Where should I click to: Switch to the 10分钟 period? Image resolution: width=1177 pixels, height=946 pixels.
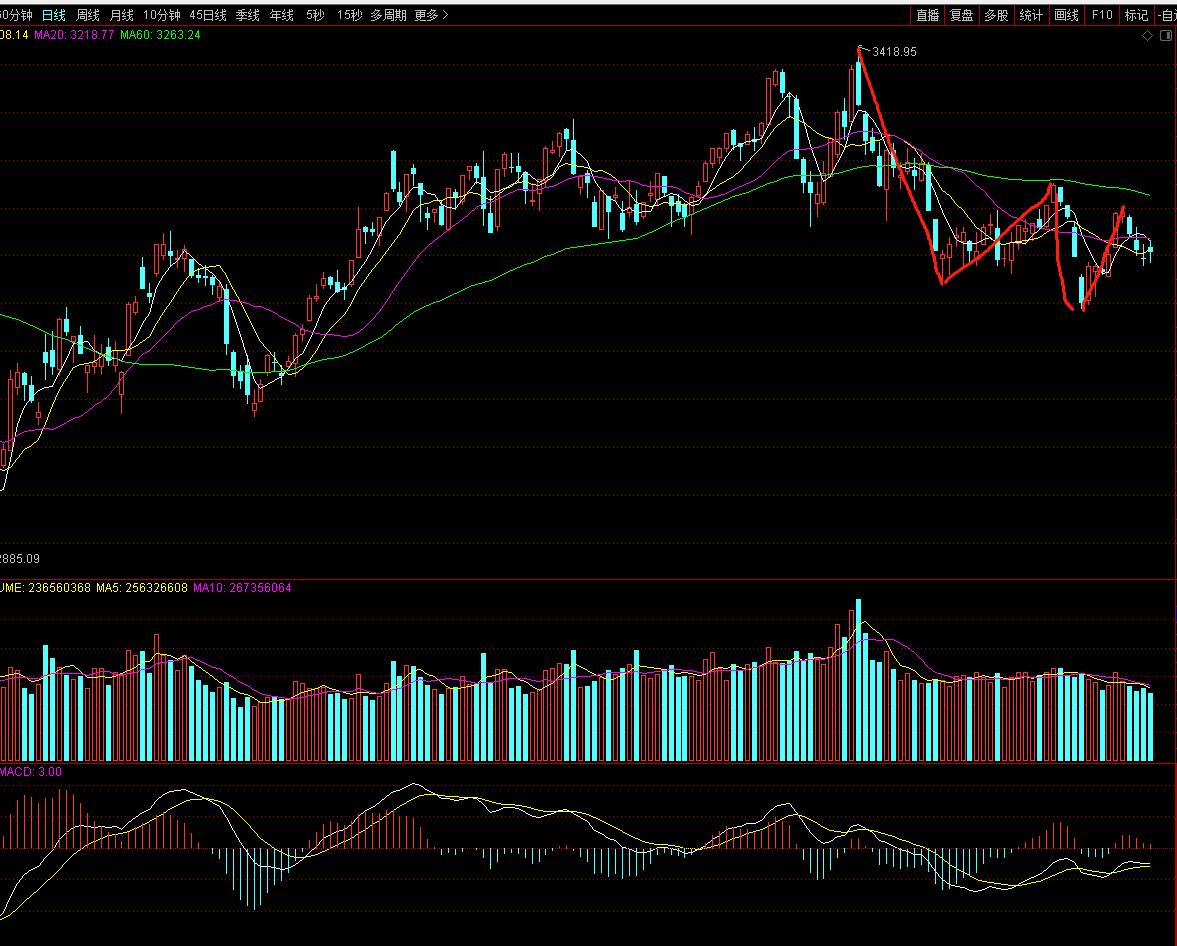[162, 15]
